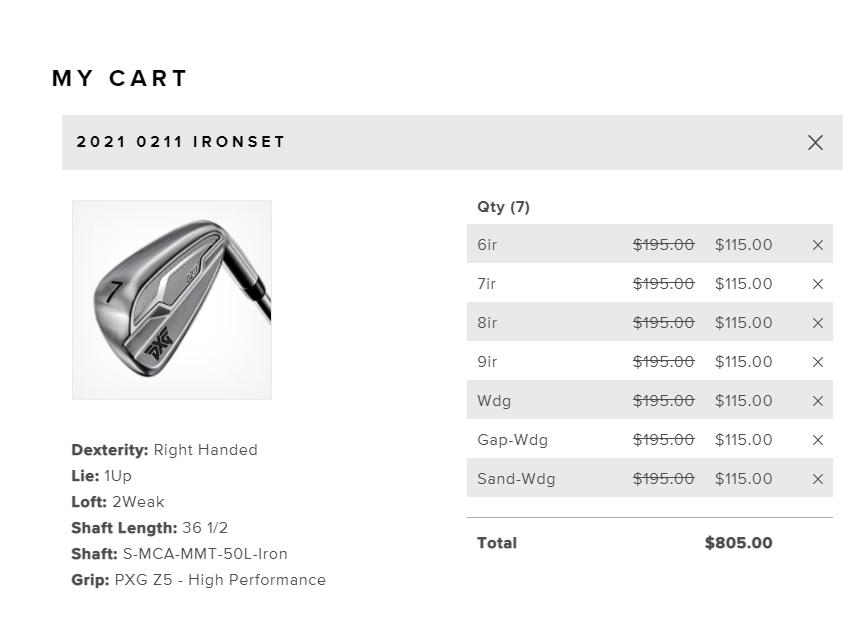Open the PXG iron product image

click(172, 300)
